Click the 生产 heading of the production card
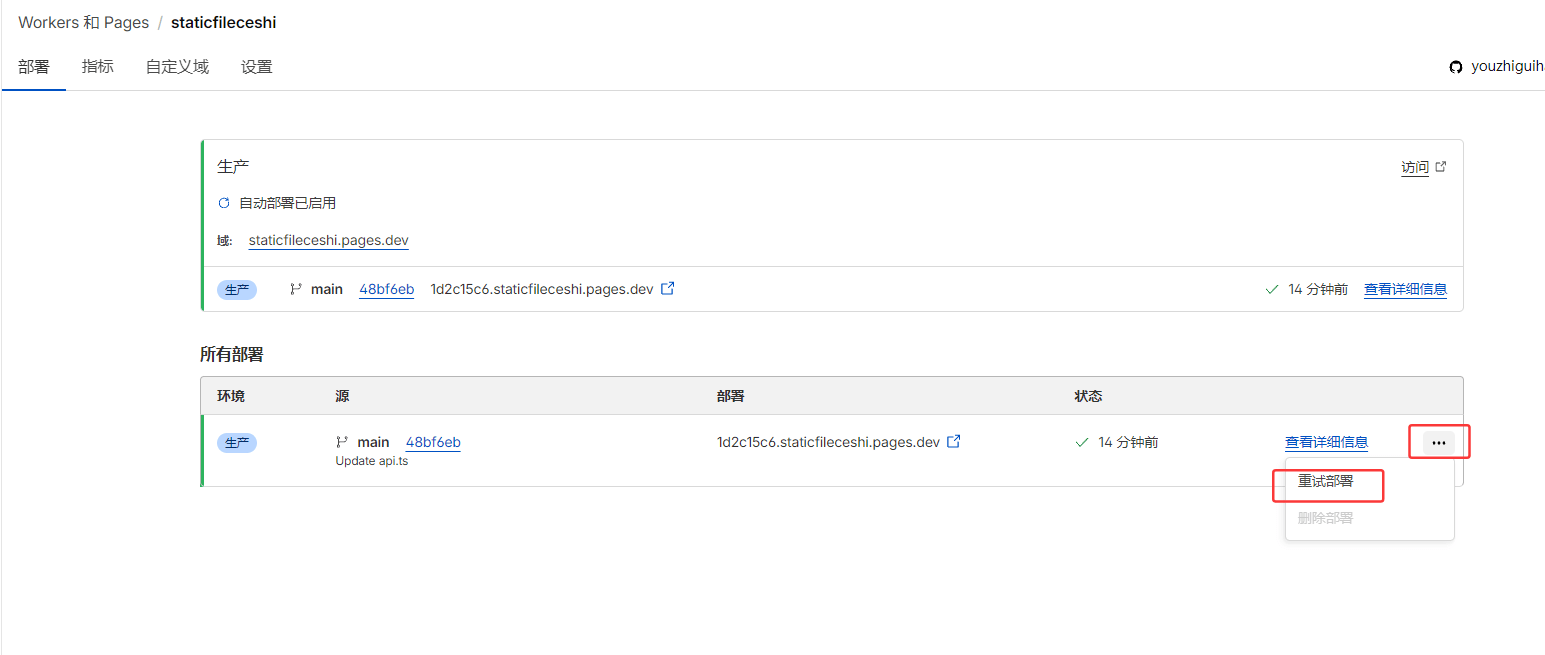Viewport: 1545px width, 655px height. pyautogui.click(x=233, y=166)
